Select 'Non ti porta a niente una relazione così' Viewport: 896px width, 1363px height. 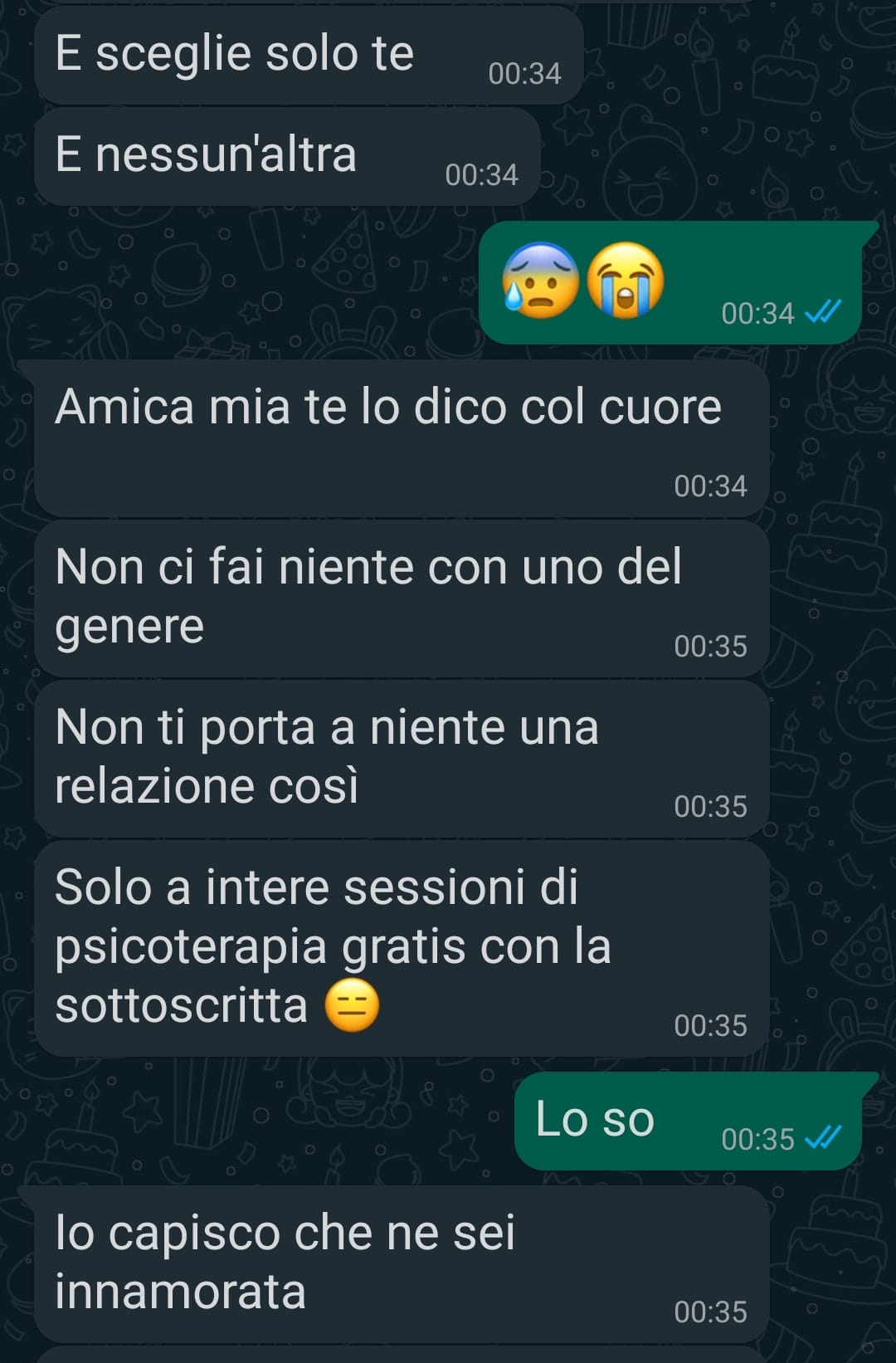point(402,759)
